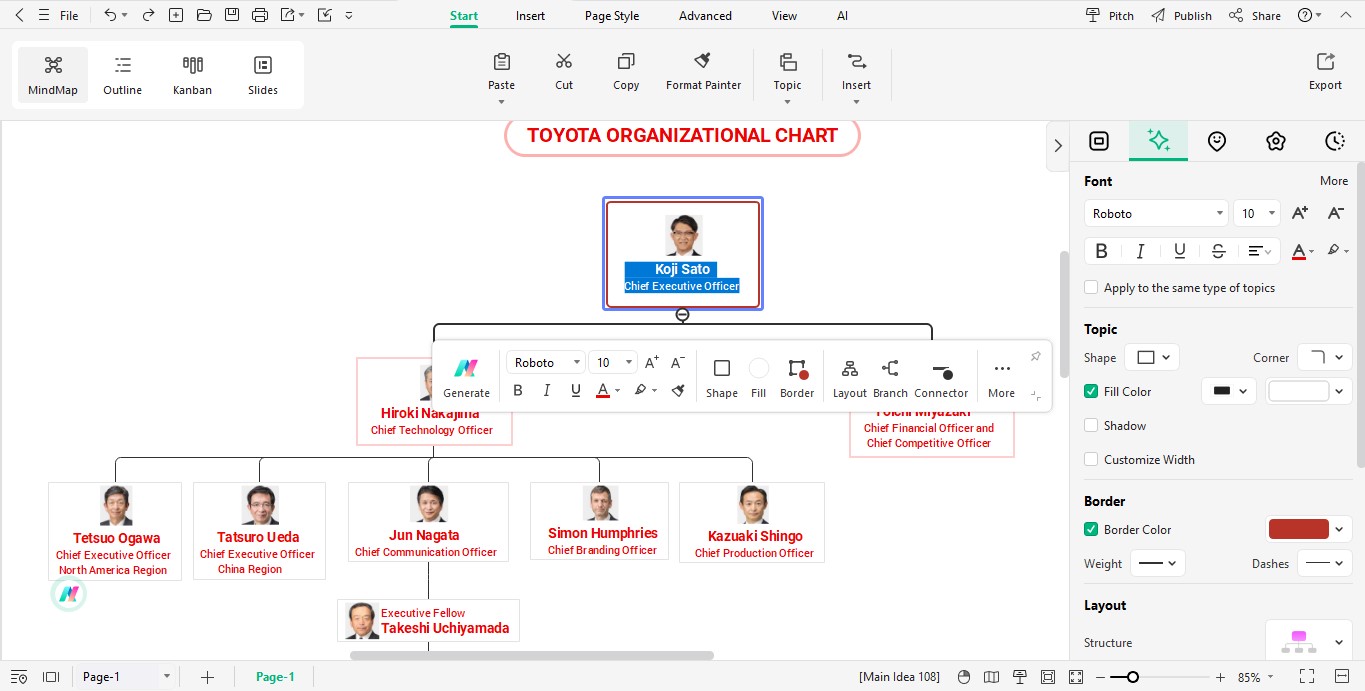Enable Customize Width checkbox

[1091, 460]
